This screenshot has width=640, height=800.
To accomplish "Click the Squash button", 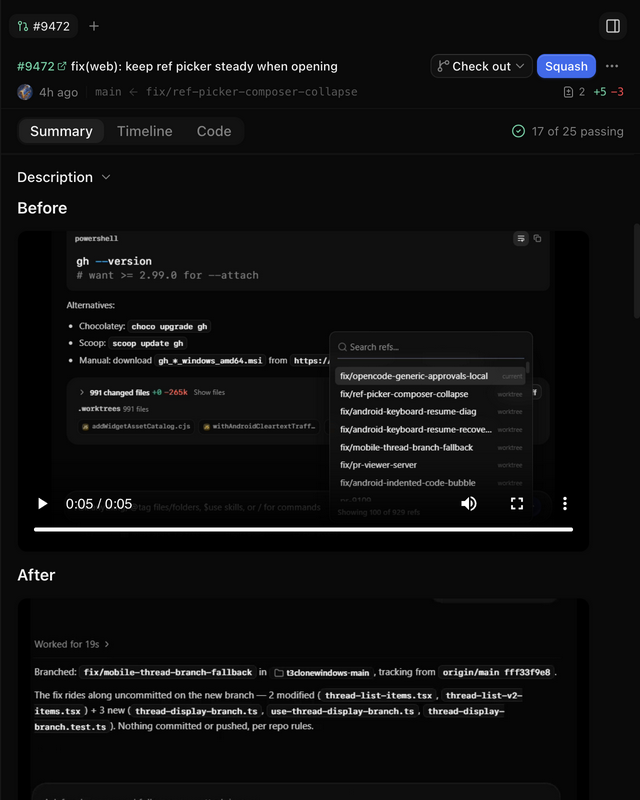I will coord(566,66).
